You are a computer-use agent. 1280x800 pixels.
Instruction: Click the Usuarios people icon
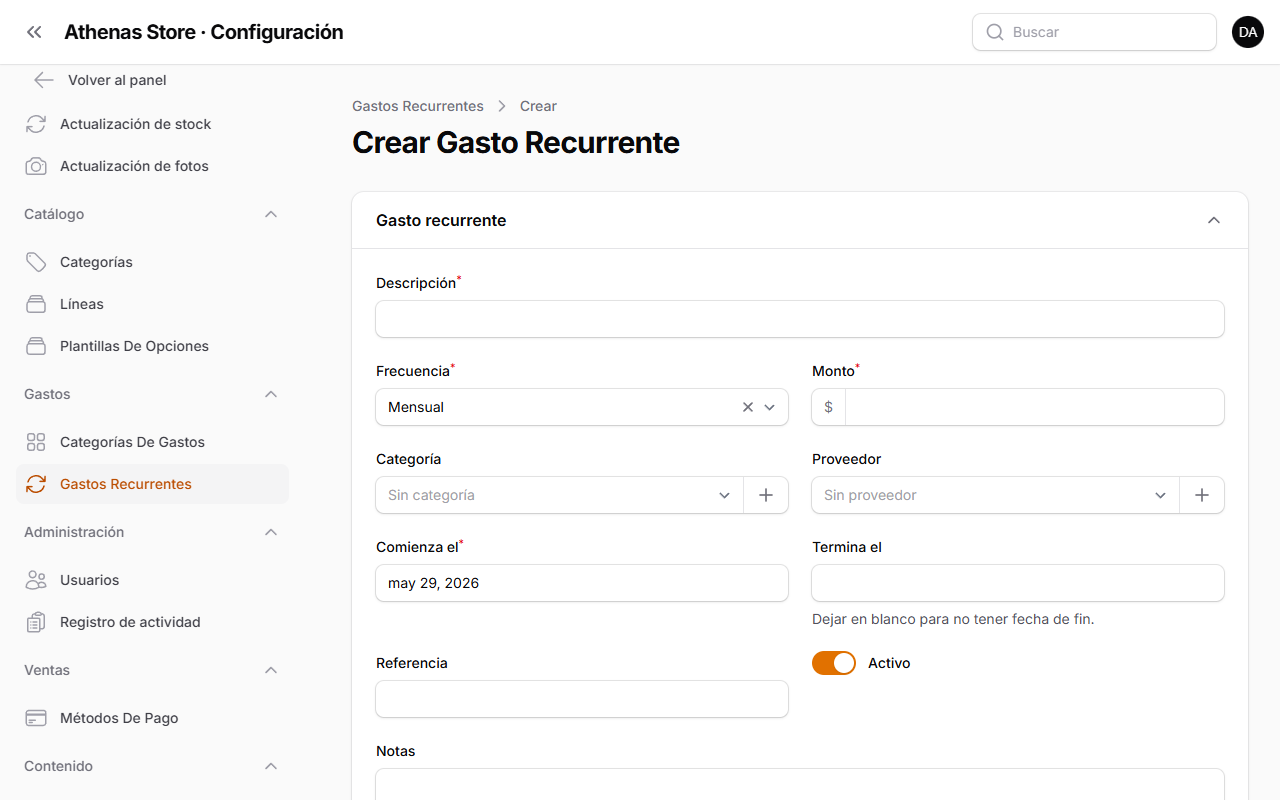click(x=36, y=580)
